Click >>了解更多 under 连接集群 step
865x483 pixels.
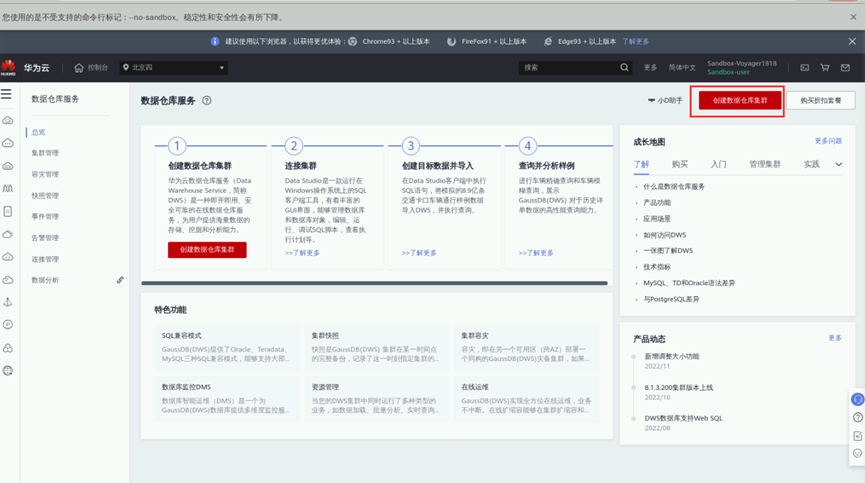[x=302, y=253]
